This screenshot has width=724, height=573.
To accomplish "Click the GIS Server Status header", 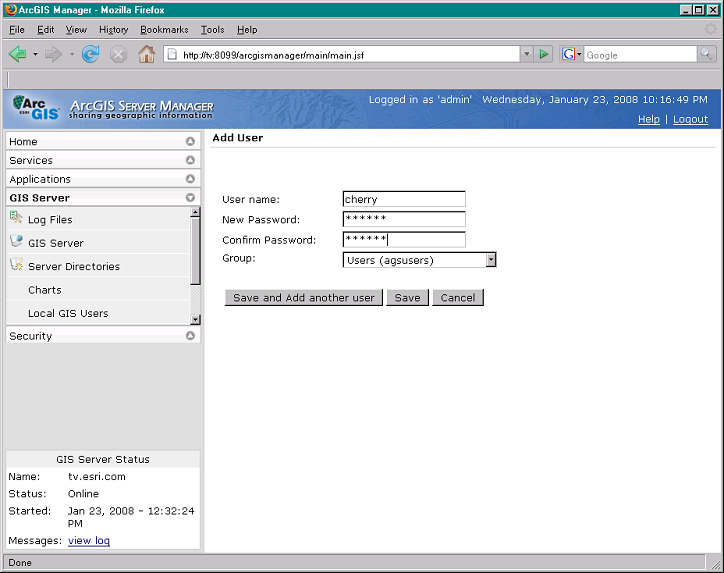I will click(103, 459).
